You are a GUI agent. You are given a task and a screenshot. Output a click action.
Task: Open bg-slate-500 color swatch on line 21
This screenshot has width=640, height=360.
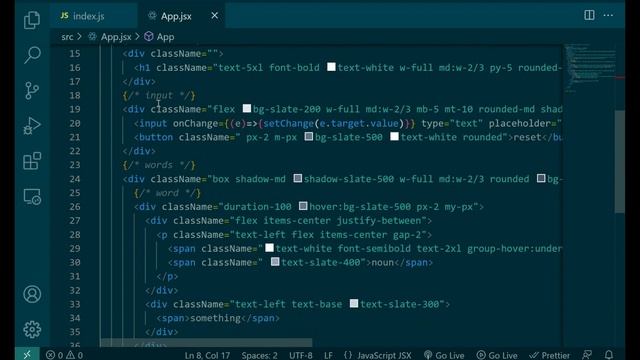point(309,136)
